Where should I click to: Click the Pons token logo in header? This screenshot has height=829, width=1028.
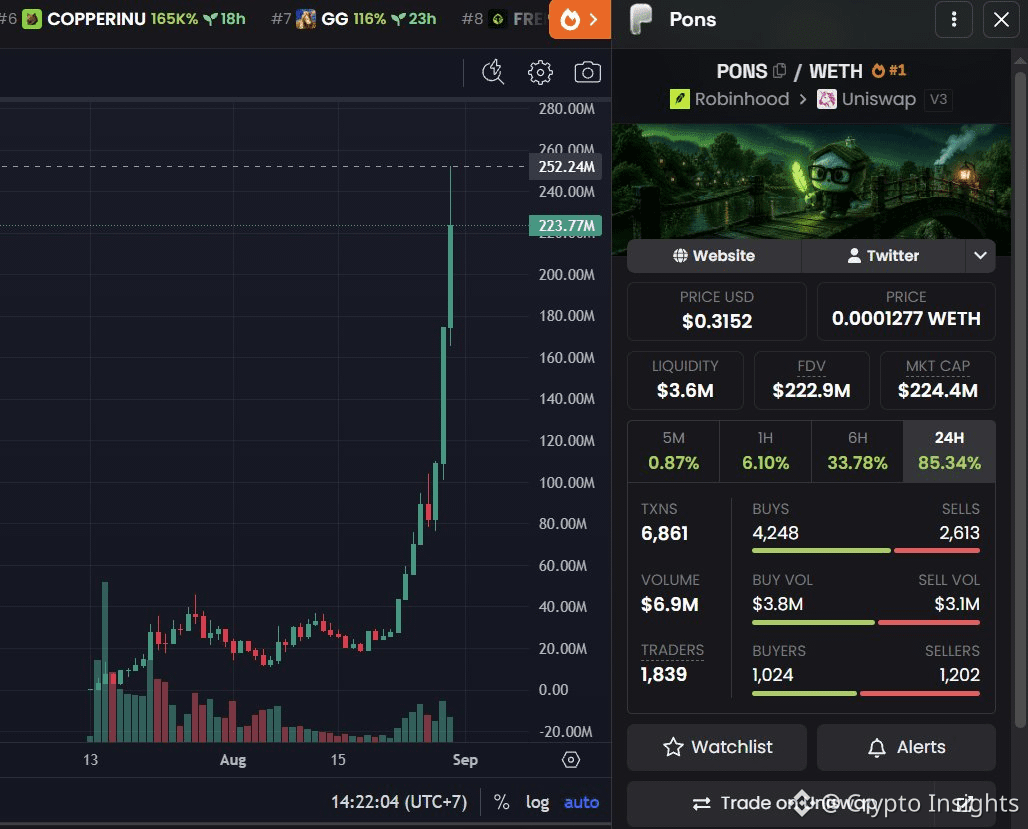(x=641, y=19)
